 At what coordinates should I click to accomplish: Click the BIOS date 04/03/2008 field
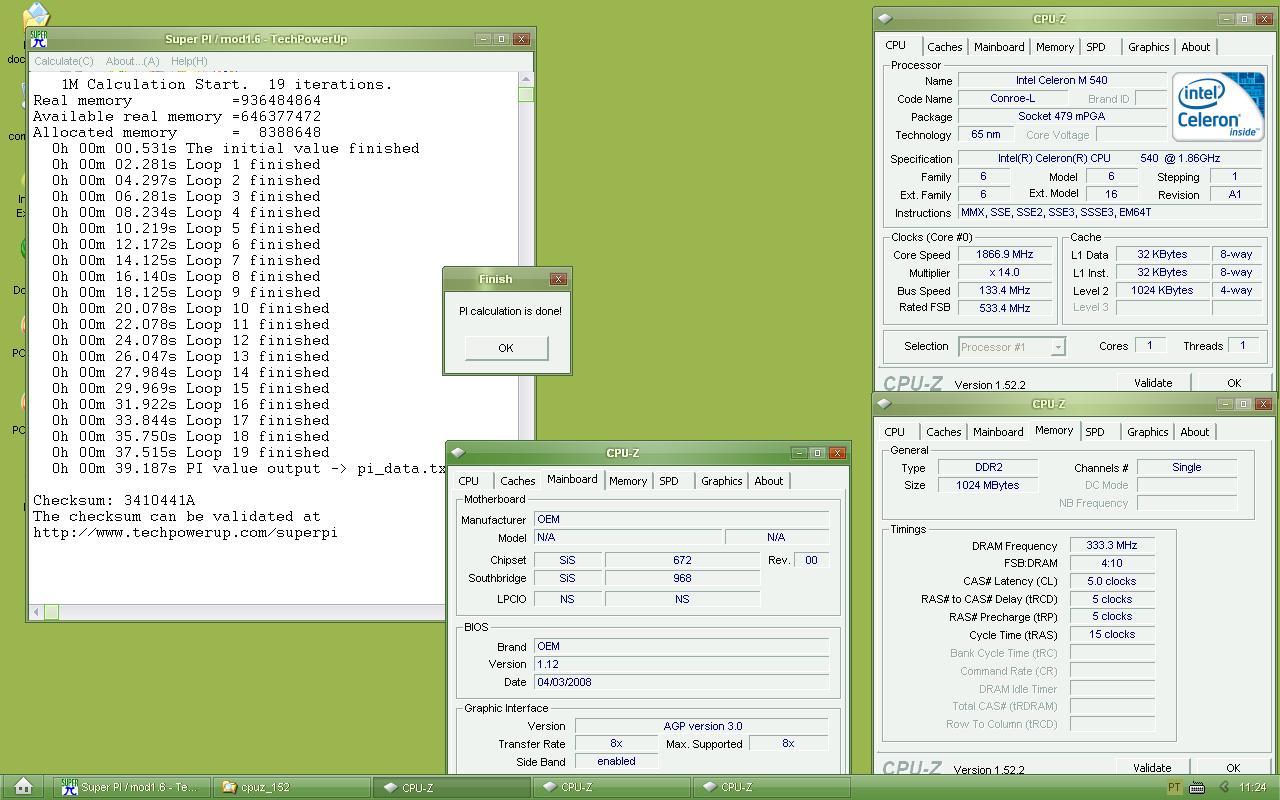point(682,682)
